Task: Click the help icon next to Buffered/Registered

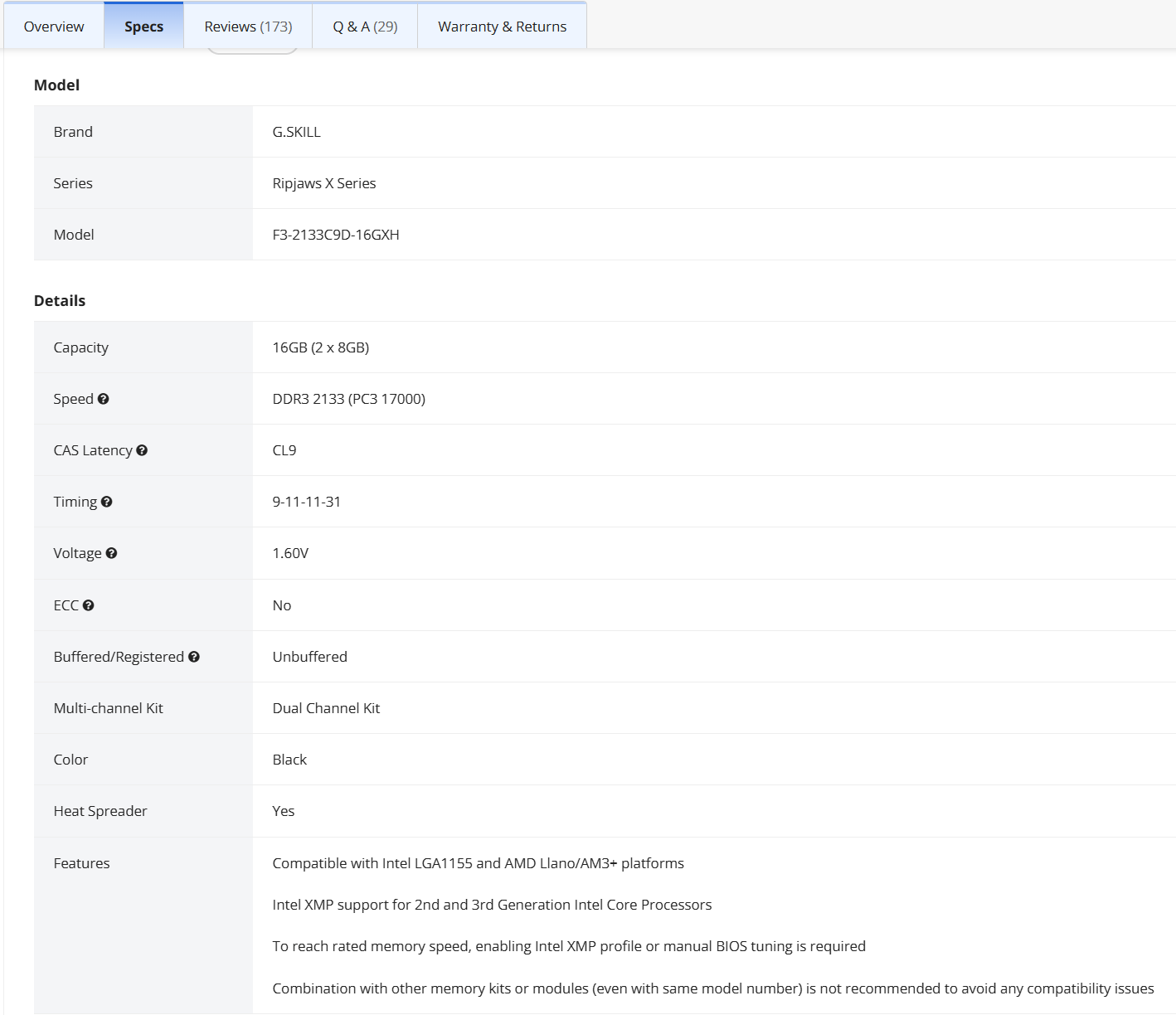Action: [x=194, y=657]
